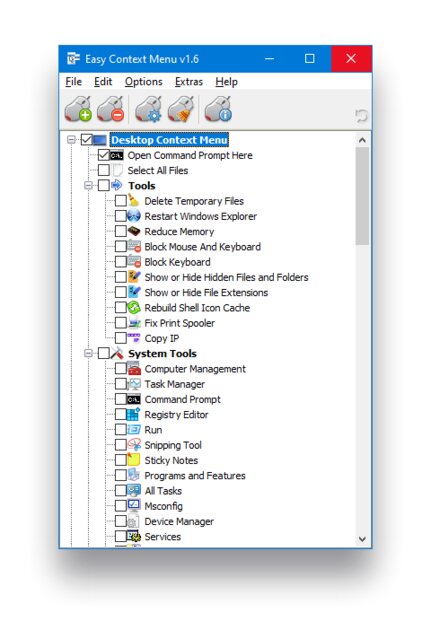Click the Snipping Tool scissors icon

click(x=134, y=445)
